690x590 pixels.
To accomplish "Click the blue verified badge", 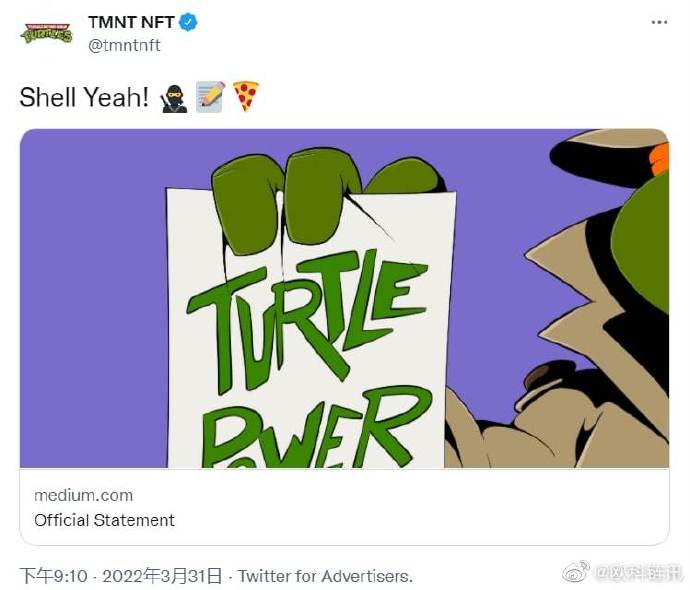I will (x=188, y=22).
